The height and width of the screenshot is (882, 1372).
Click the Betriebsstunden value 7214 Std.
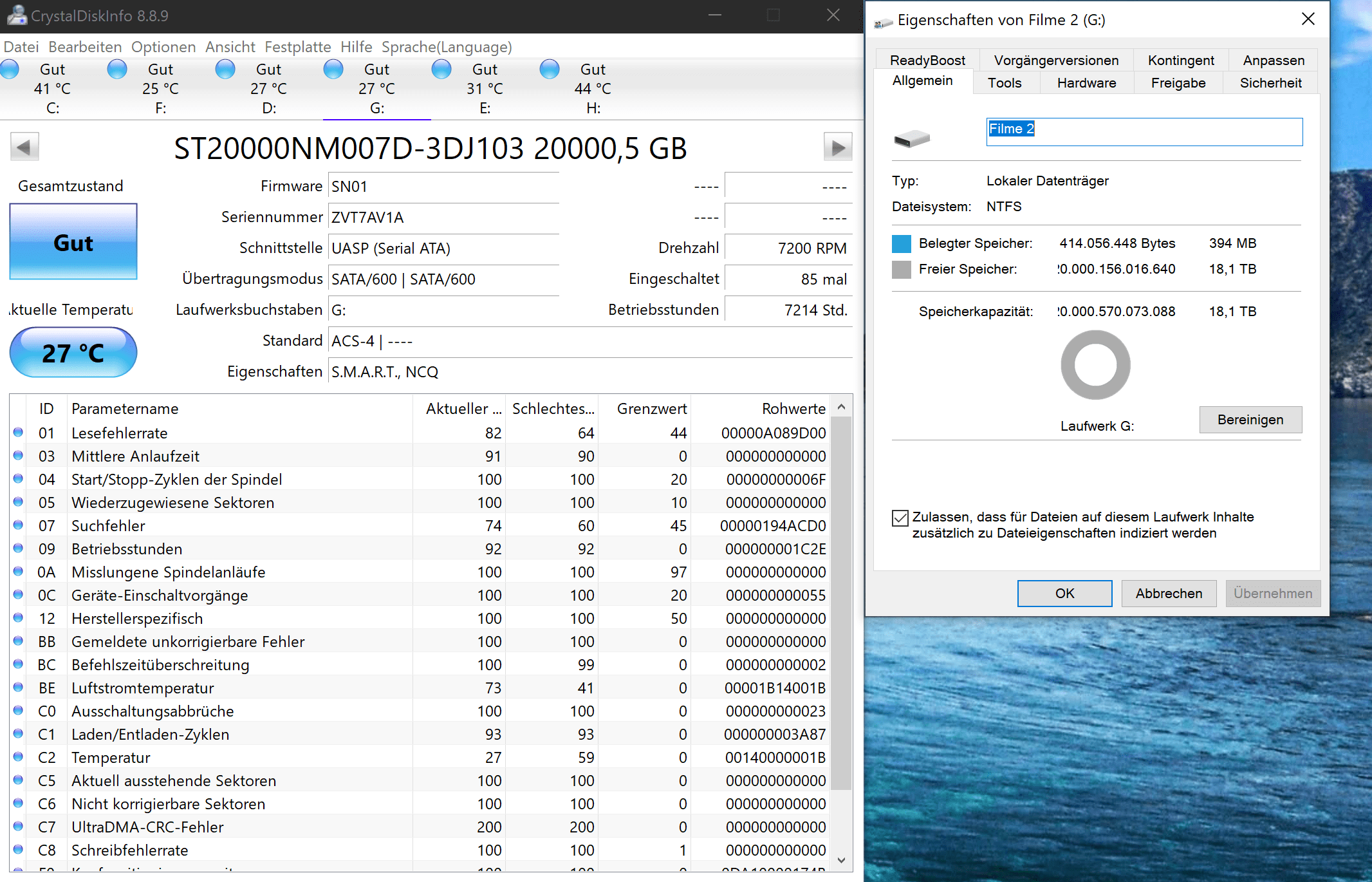pos(788,310)
